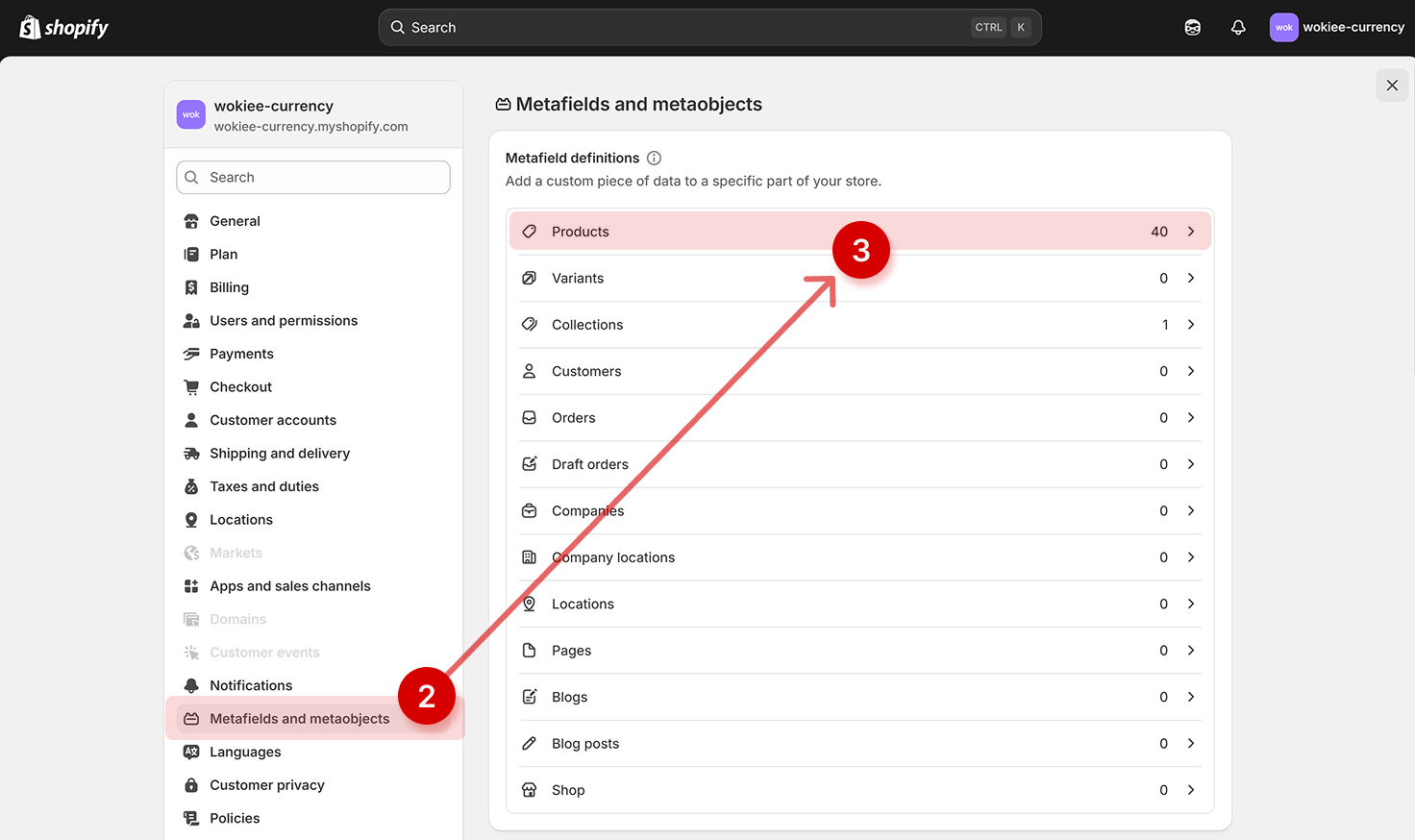Screen dimensions: 1415x840
Task: Click the notifications bell icon
Action: pos(1238,28)
